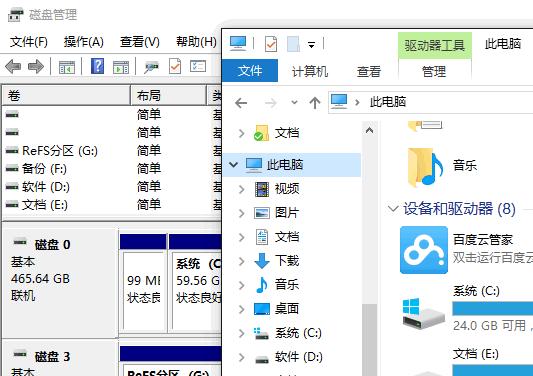Click show/hide console tree icon in Disk Management
Viewport: 533px width, 376px height.
pos(67,67)
